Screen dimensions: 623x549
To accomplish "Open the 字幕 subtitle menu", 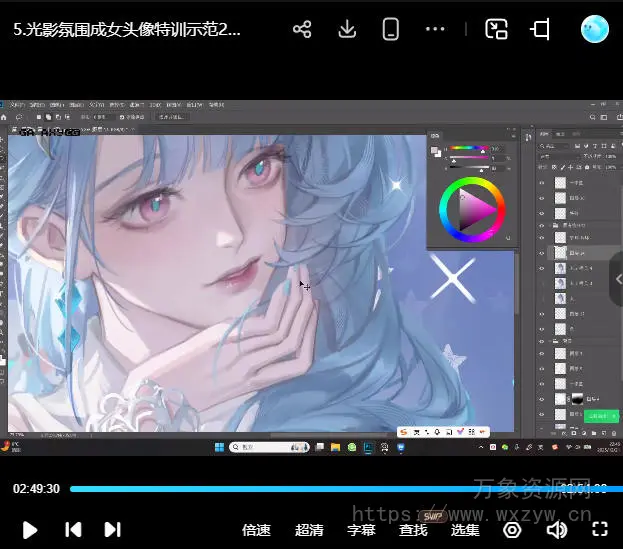I will tap(361, 530).
